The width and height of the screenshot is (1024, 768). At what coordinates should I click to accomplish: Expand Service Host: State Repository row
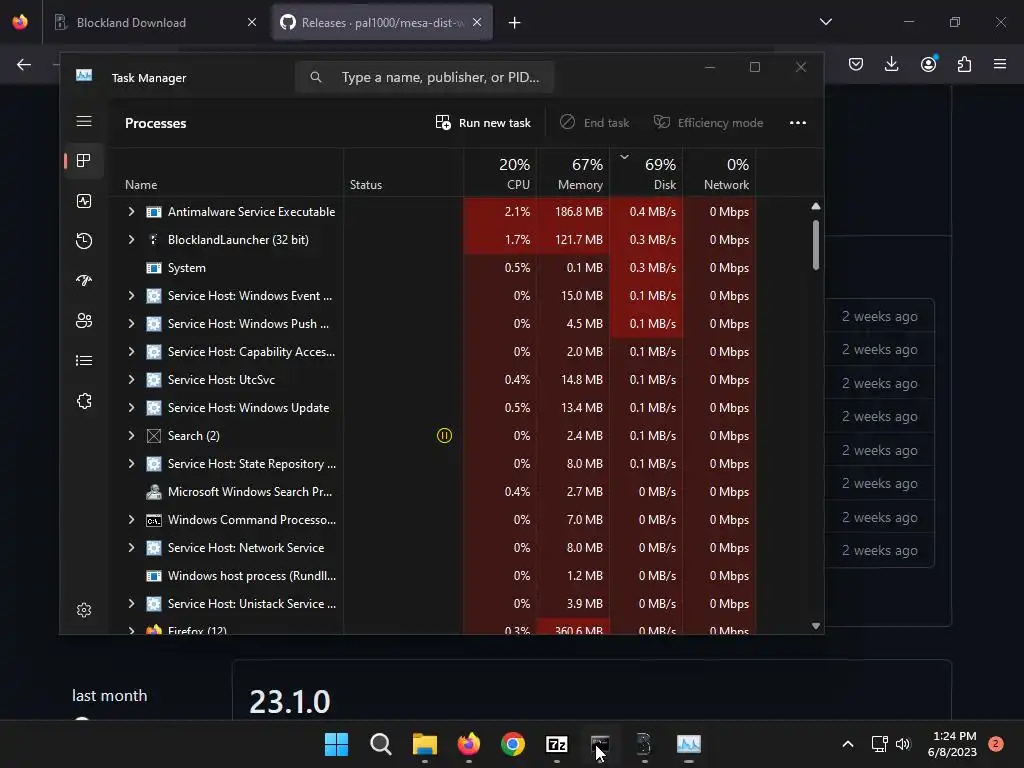click(x=131, y=464)
